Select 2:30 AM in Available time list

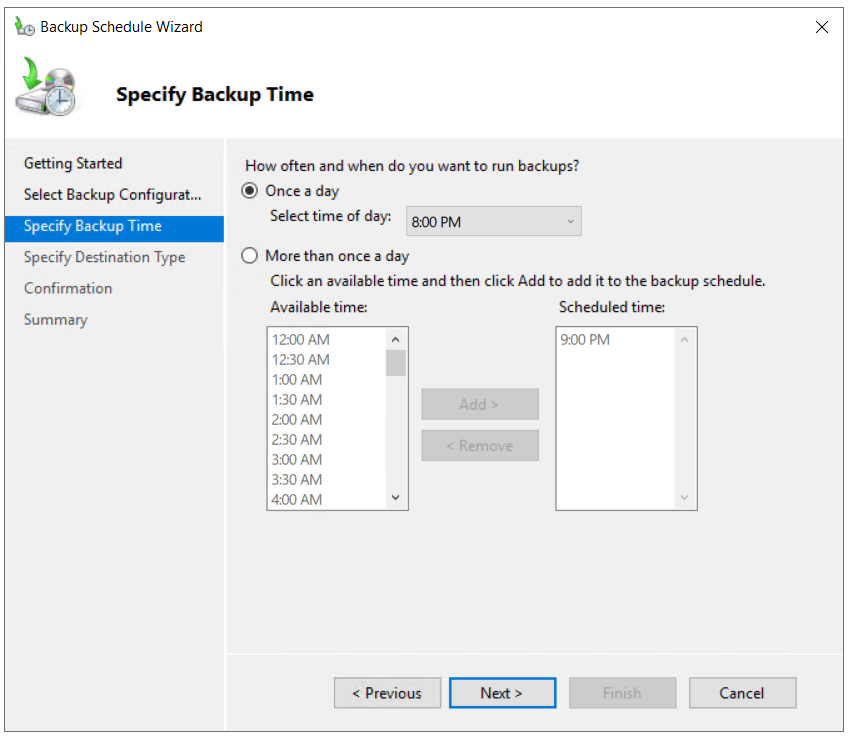click(297, 440)
